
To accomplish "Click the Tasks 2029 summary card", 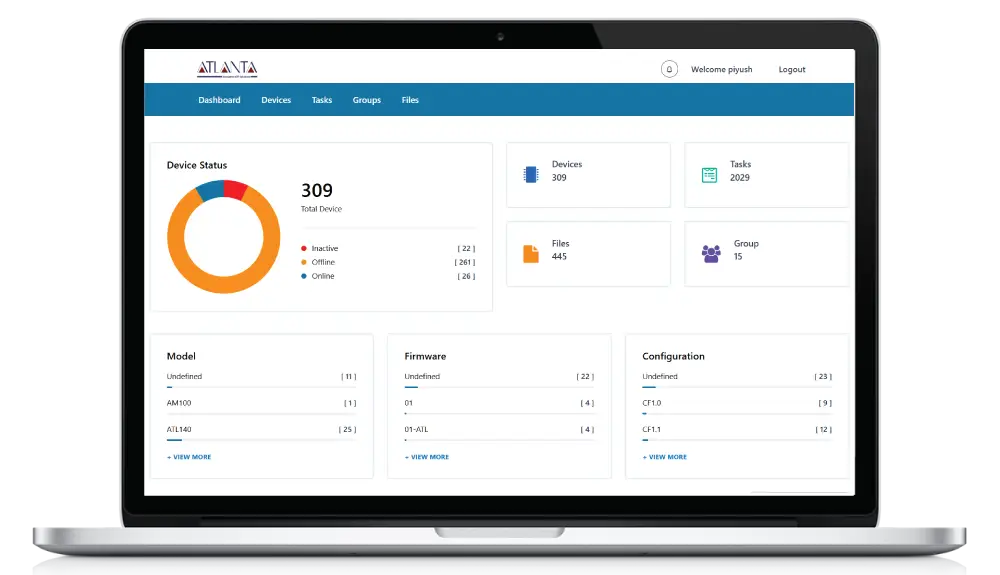I will click(766, 175).
